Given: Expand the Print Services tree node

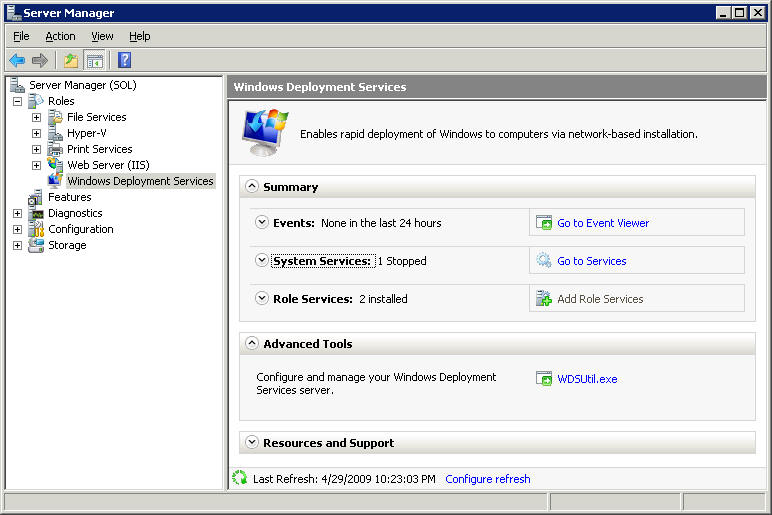Looking at the screenshot, I should [x=36, y=149].
